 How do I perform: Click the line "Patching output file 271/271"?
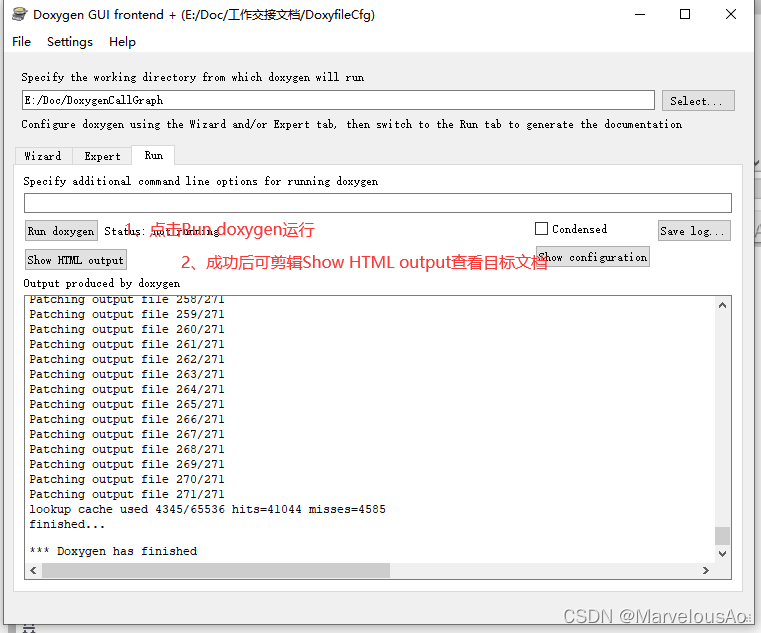click(x=127, y=494)
